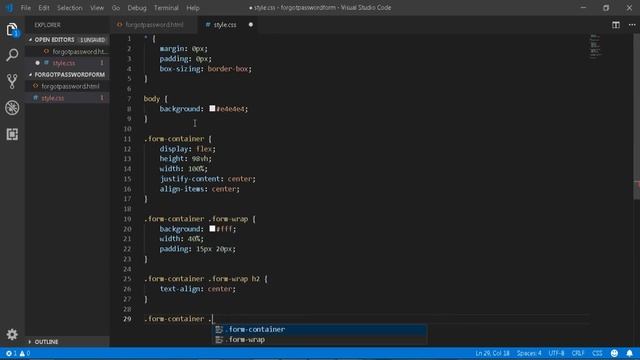Click the #e4e4e4 color swatch
640x360 pixels.
212,109
